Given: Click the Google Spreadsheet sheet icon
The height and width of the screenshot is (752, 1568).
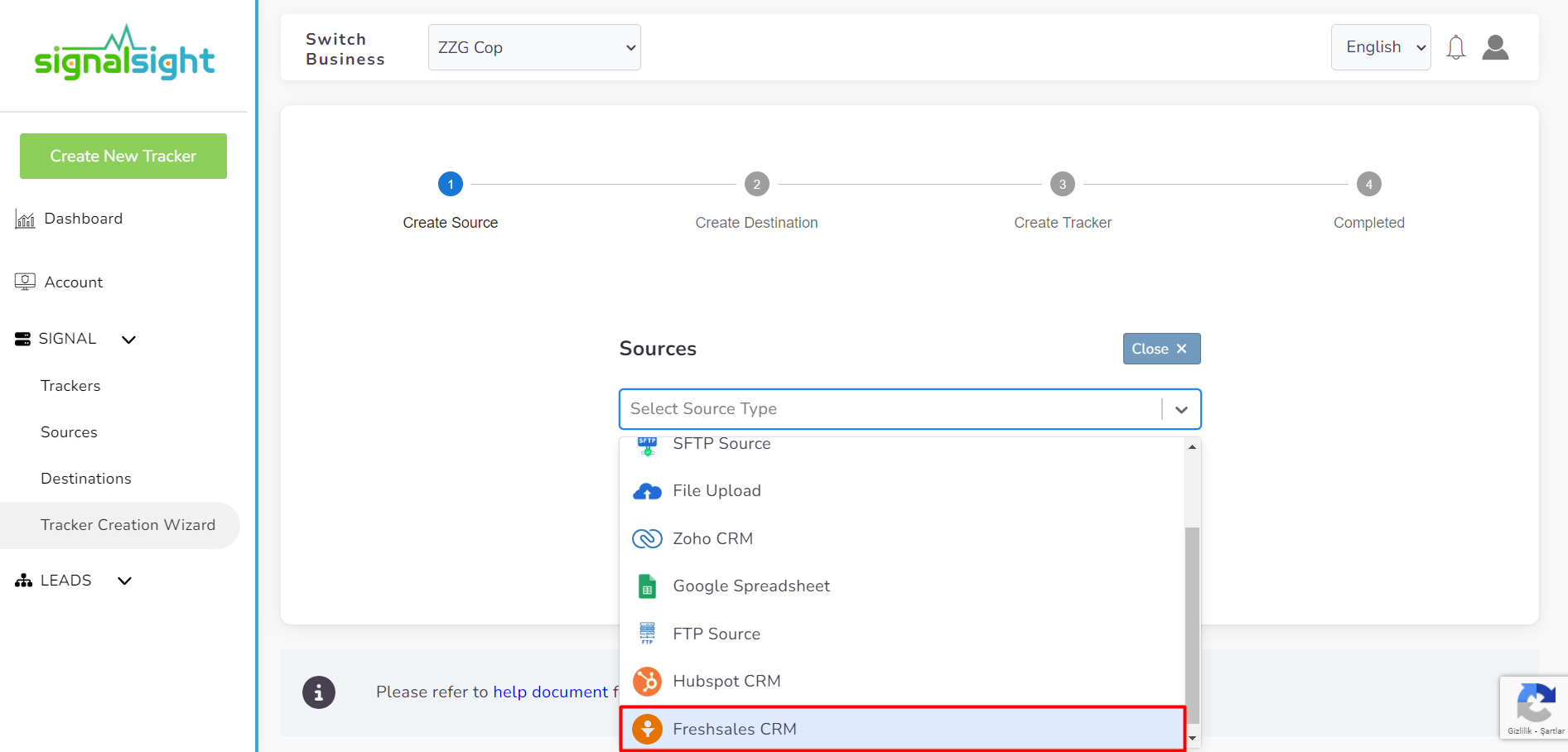Looking at the screenshot, I should tap(647, 586).
